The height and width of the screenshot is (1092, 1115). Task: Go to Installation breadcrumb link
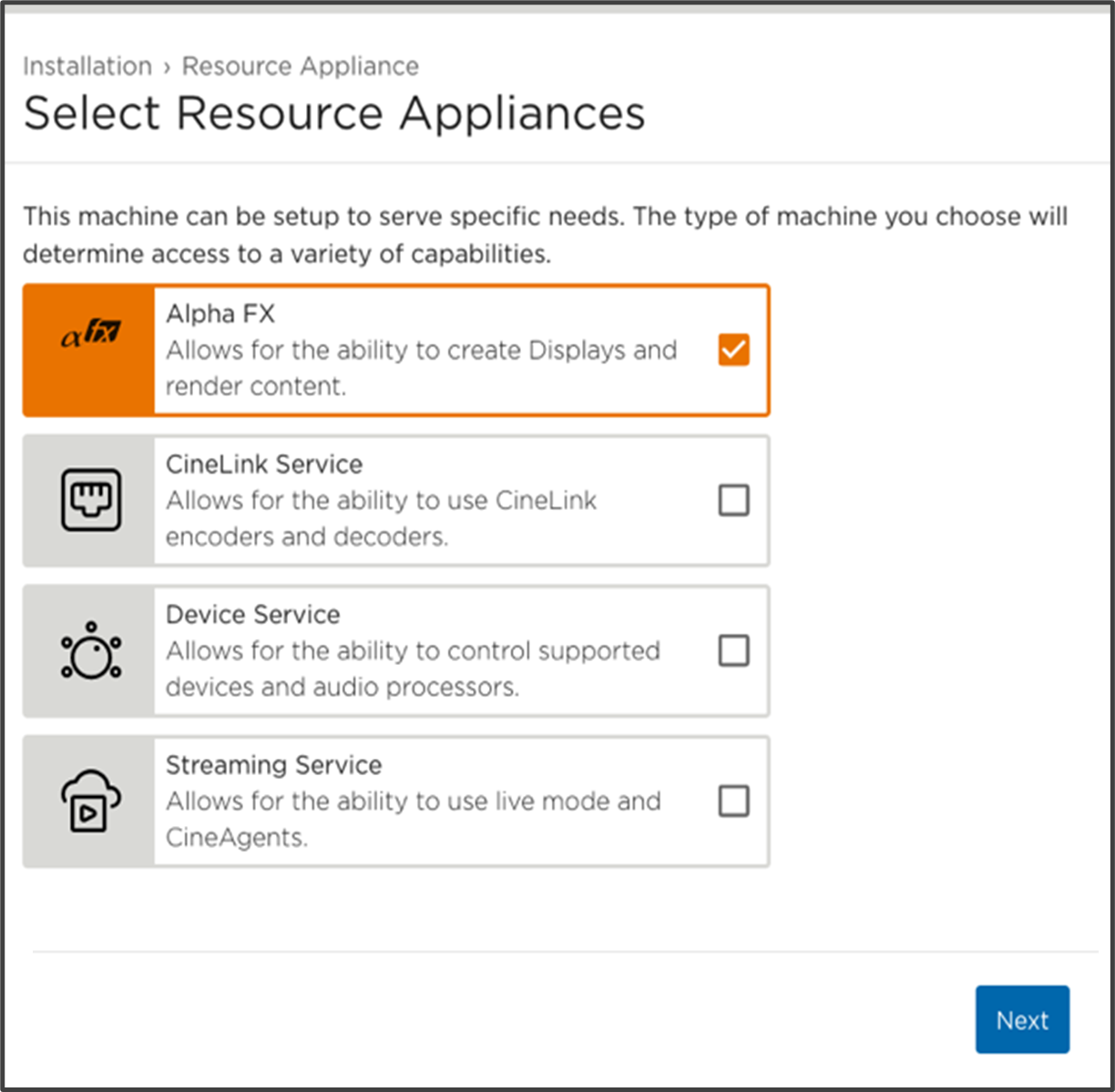pos(87,66)
